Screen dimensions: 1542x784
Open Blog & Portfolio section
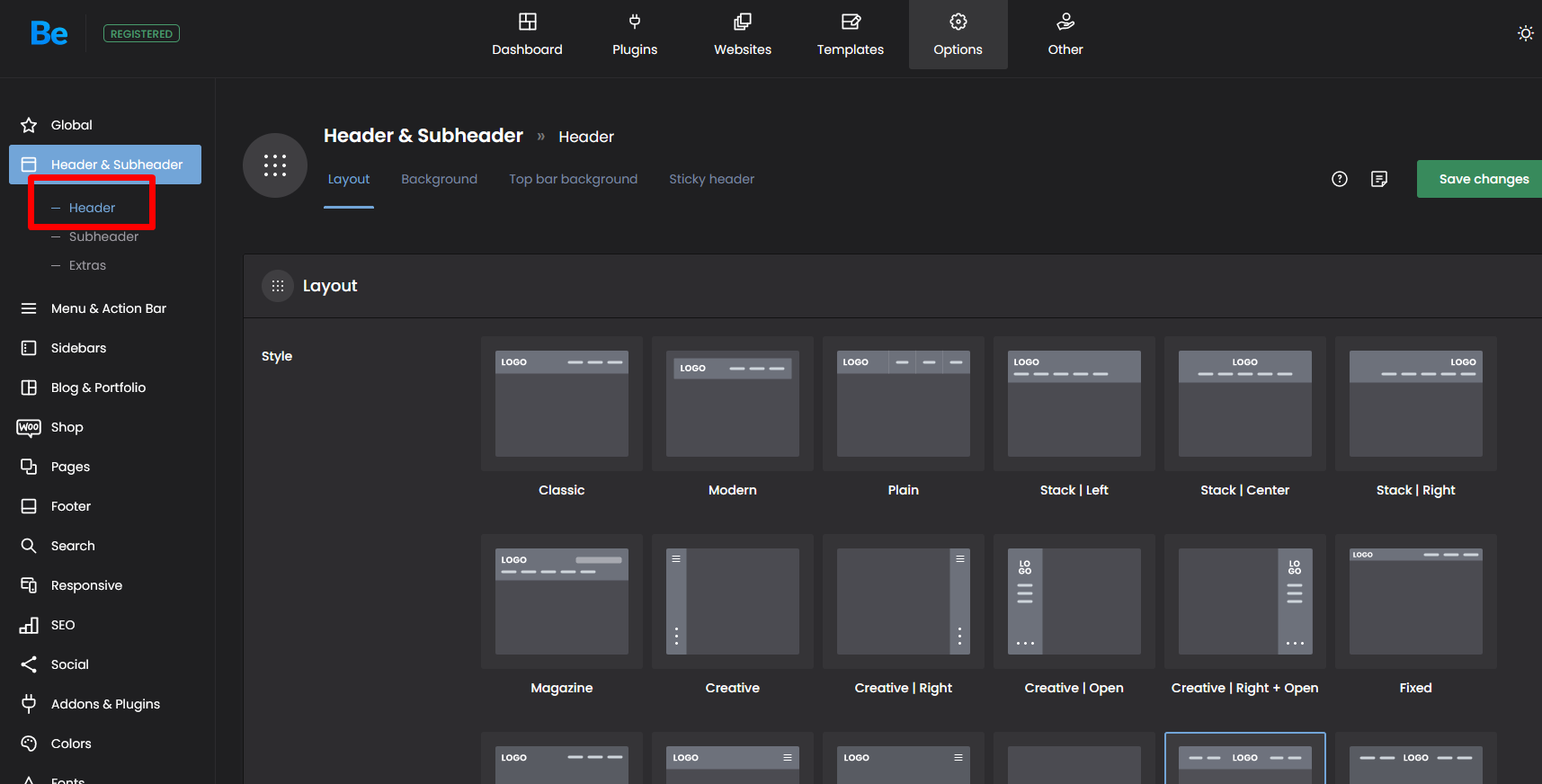tap(105, 388)
